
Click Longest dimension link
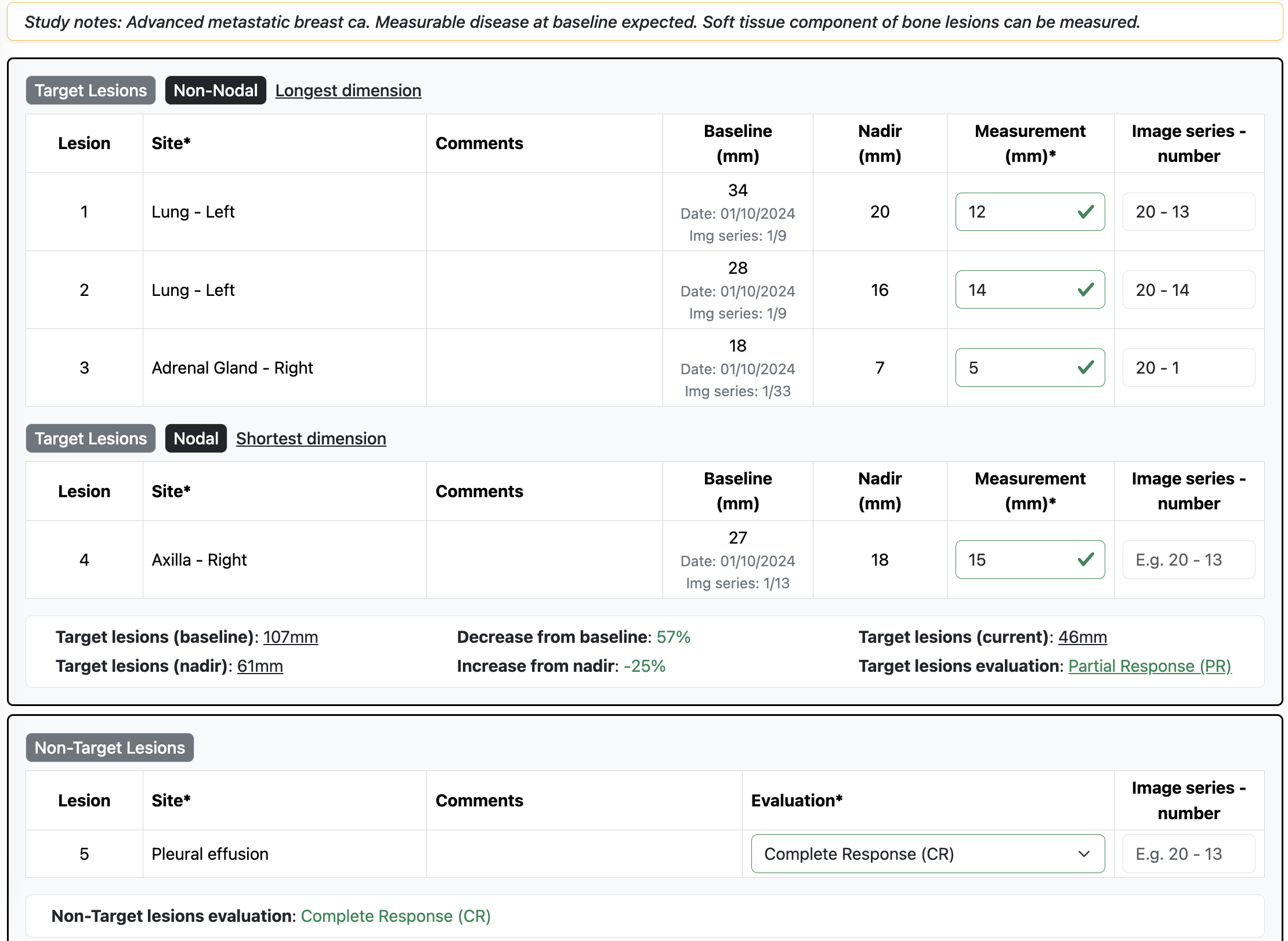click(x=348, y=91)
